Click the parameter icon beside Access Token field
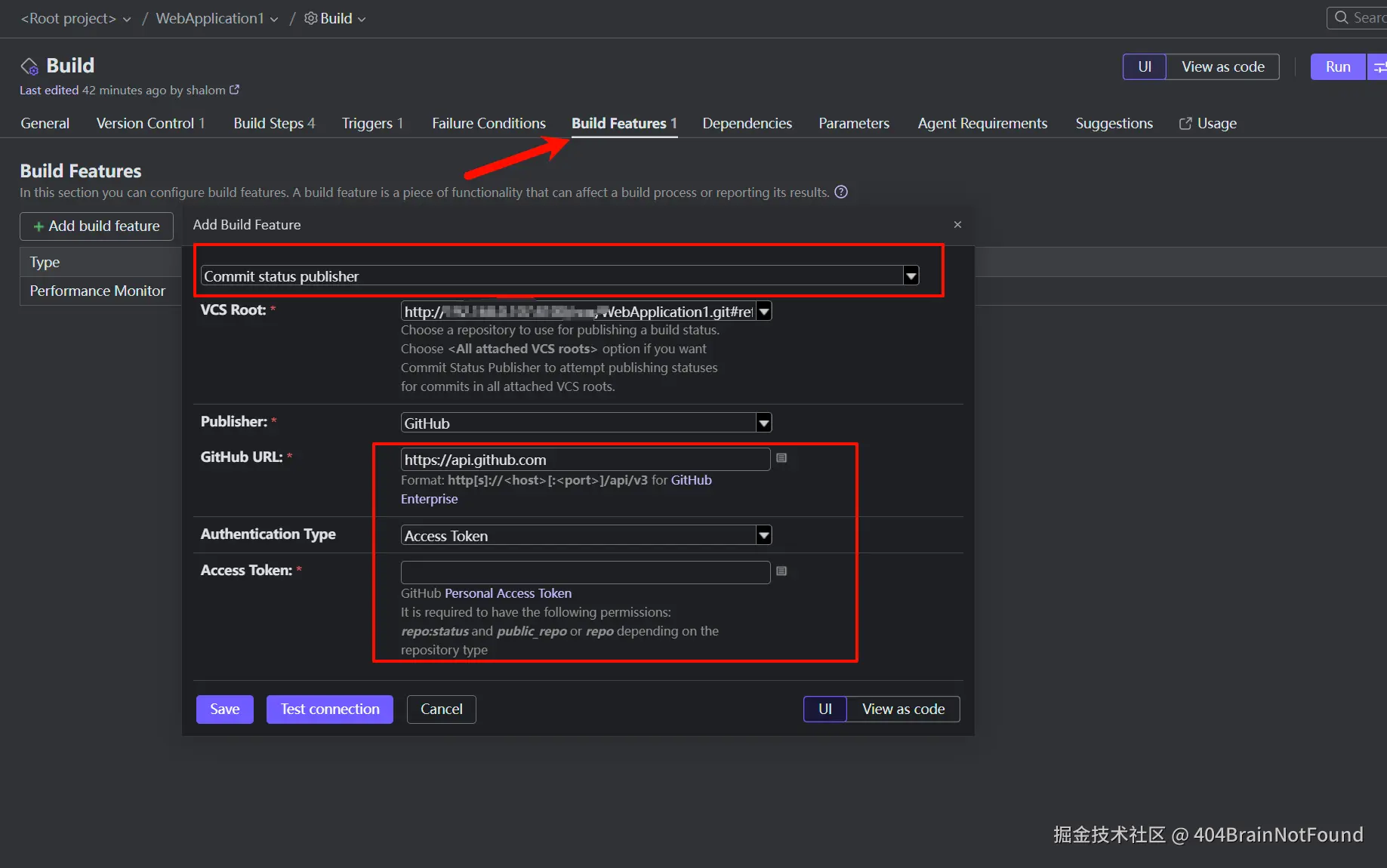The width and height of the screenshot is (1387, 868). [x=781, y=571]
